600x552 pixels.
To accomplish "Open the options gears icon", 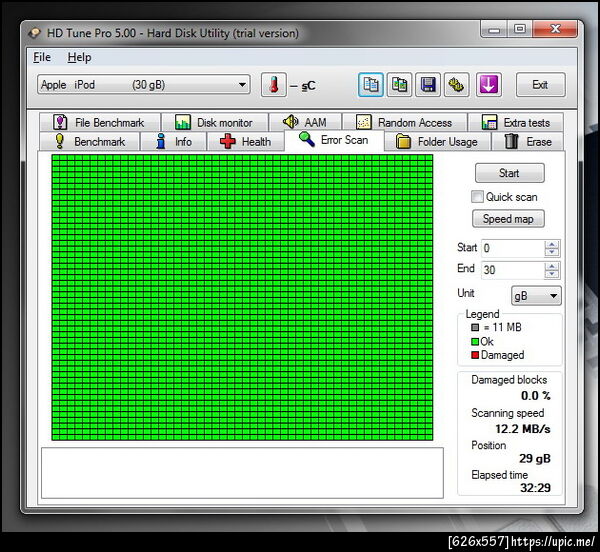I will [x=457, y=85].
